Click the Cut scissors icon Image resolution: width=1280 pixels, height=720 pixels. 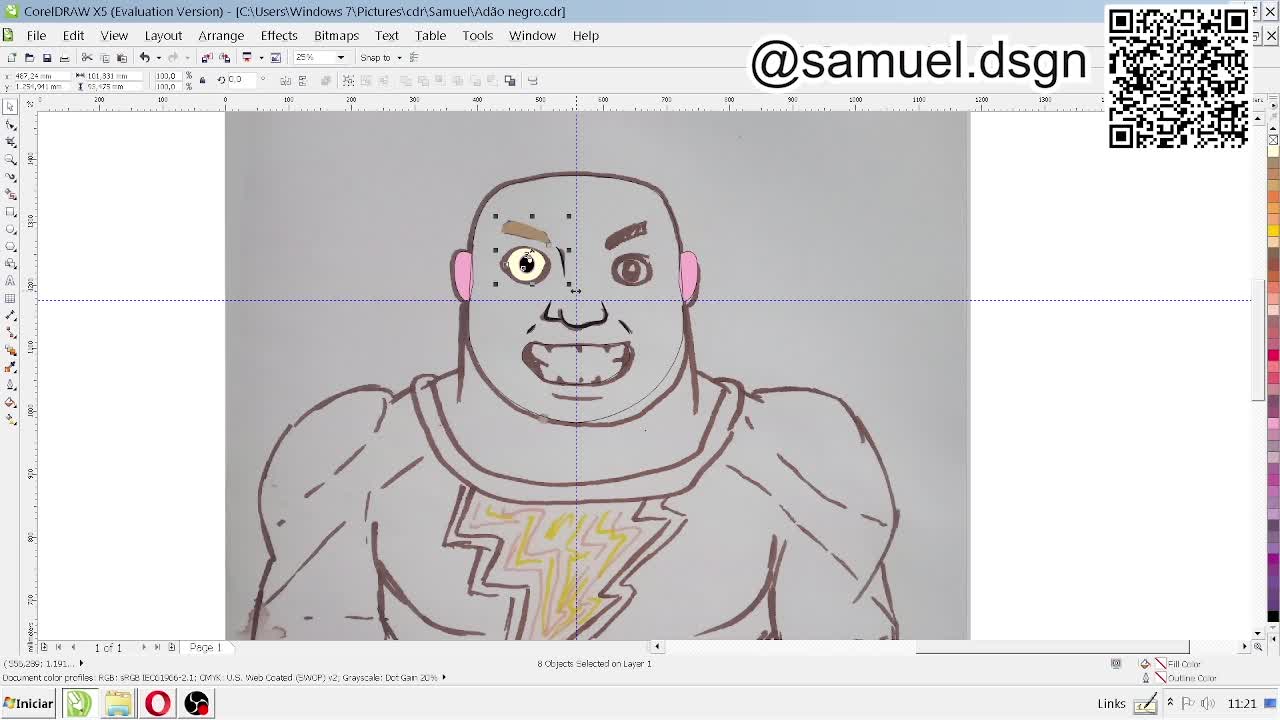pyautogui.click(x=87, y=57)
